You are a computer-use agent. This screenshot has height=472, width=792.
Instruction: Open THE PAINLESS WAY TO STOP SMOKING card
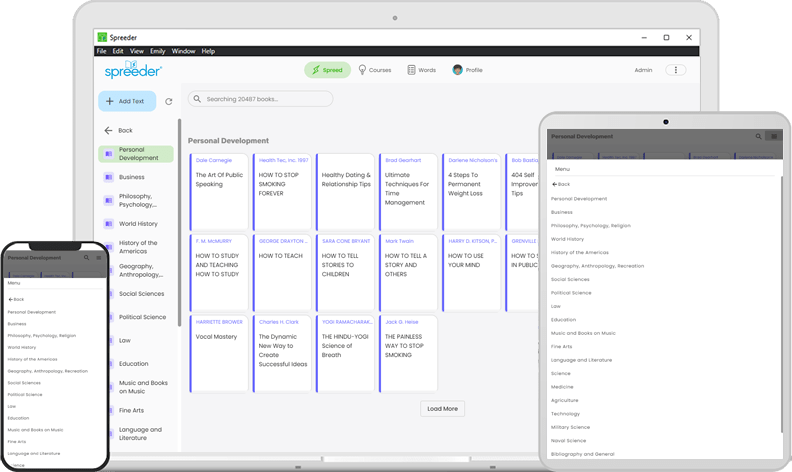(x=409, y=354)
